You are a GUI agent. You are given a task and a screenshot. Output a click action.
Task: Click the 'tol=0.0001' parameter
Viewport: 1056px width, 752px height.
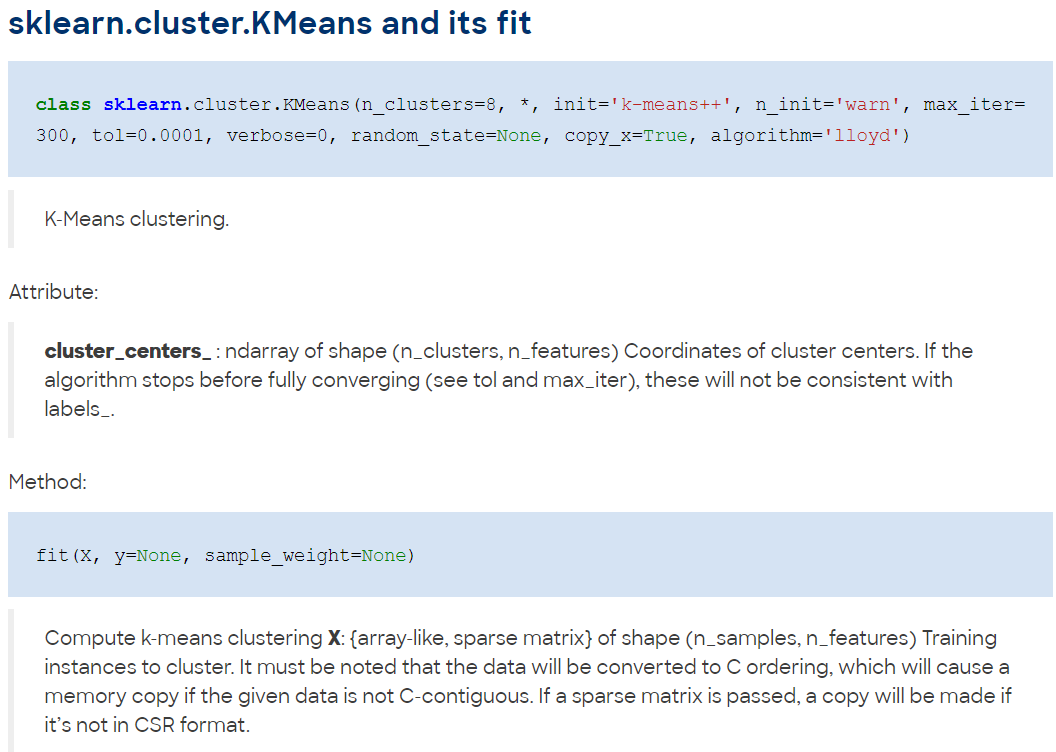[x=147, y=136]
